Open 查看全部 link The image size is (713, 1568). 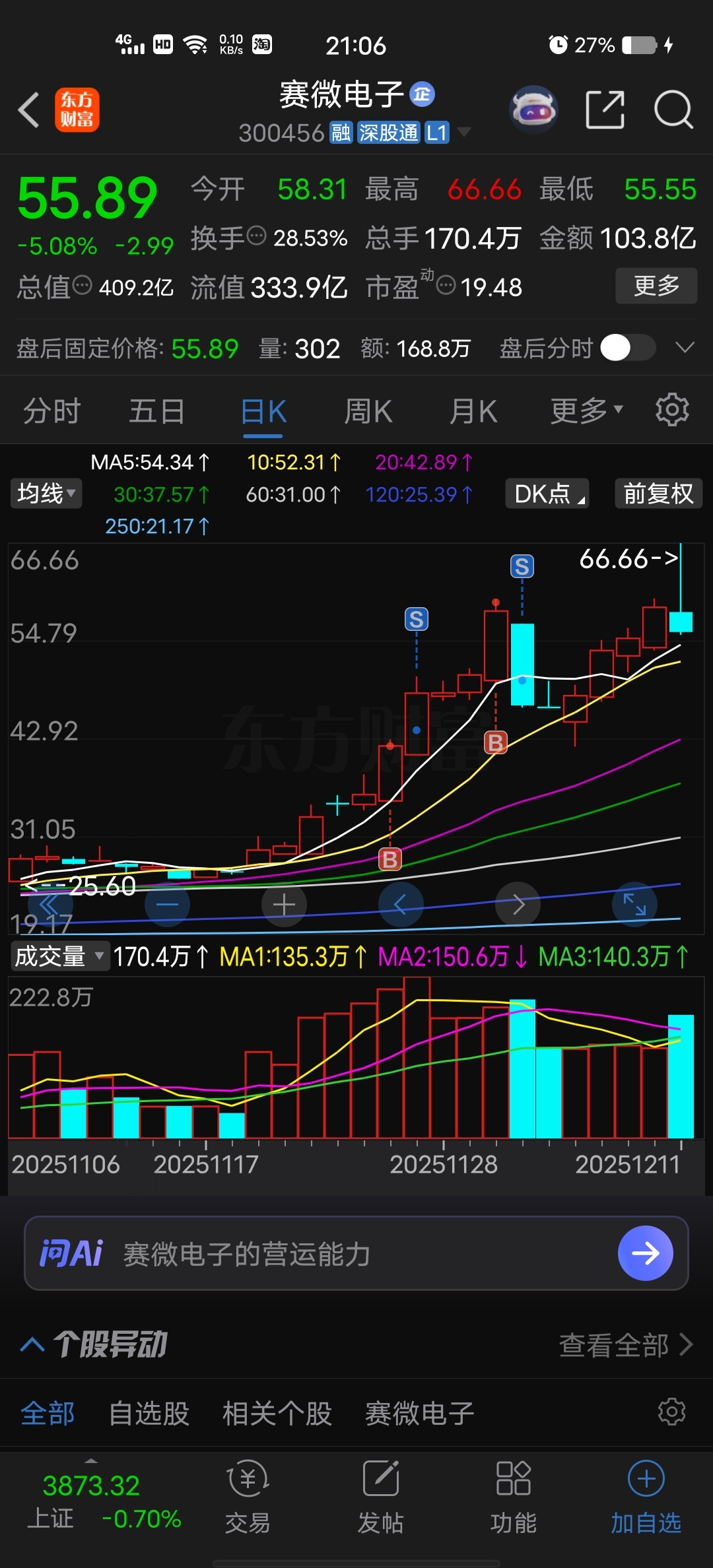625,1344
